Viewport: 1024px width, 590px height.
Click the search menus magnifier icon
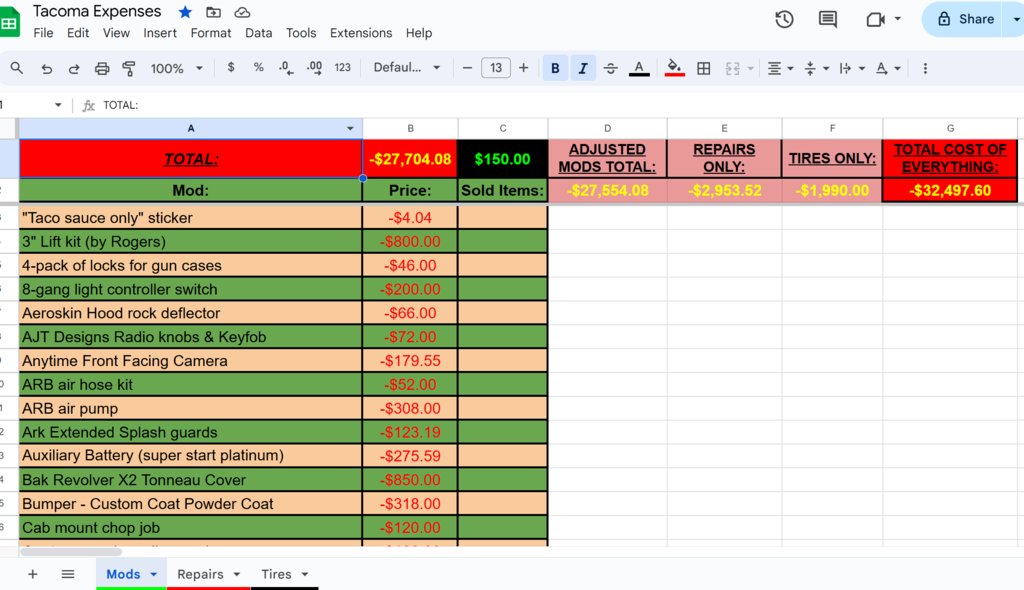coord(16,68)
